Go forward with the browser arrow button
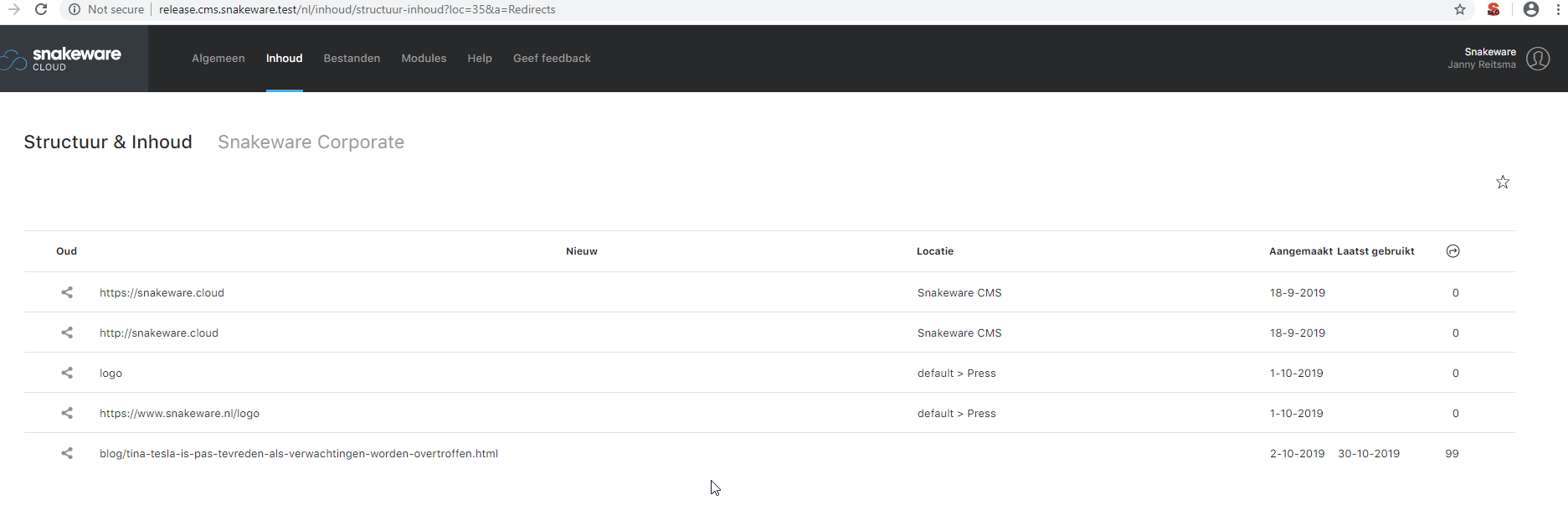Image resolution: width=1568 pixels, height=526 pixels. [x=13, y=9]
